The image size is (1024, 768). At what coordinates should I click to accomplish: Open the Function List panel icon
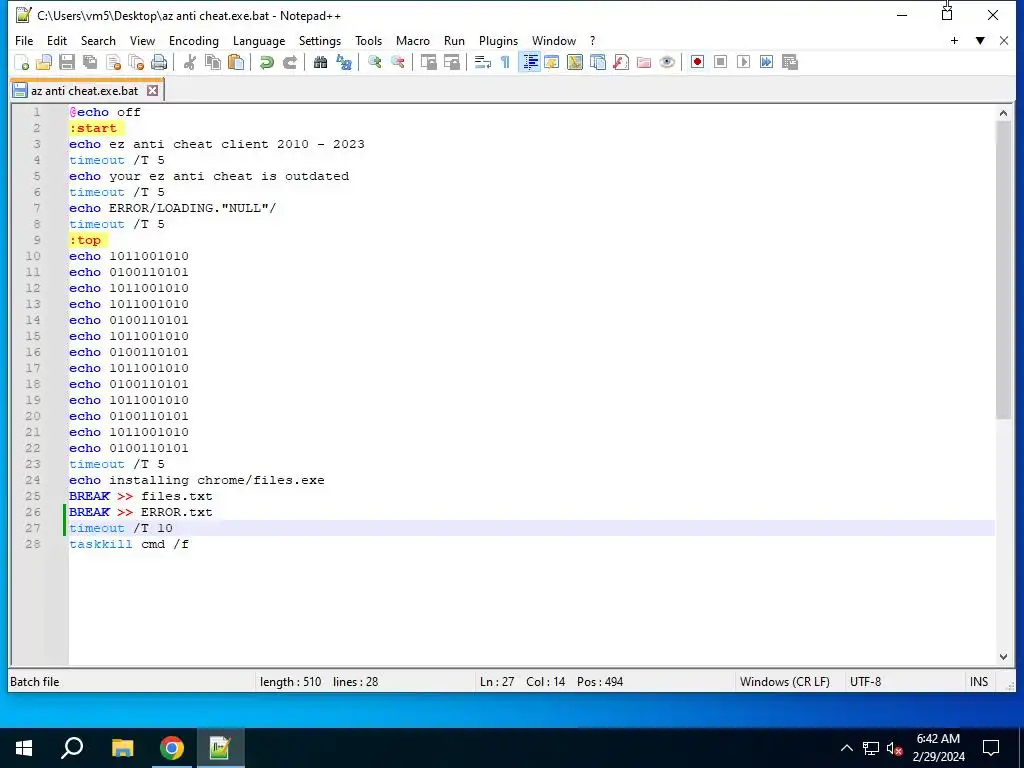coord(621,62)
